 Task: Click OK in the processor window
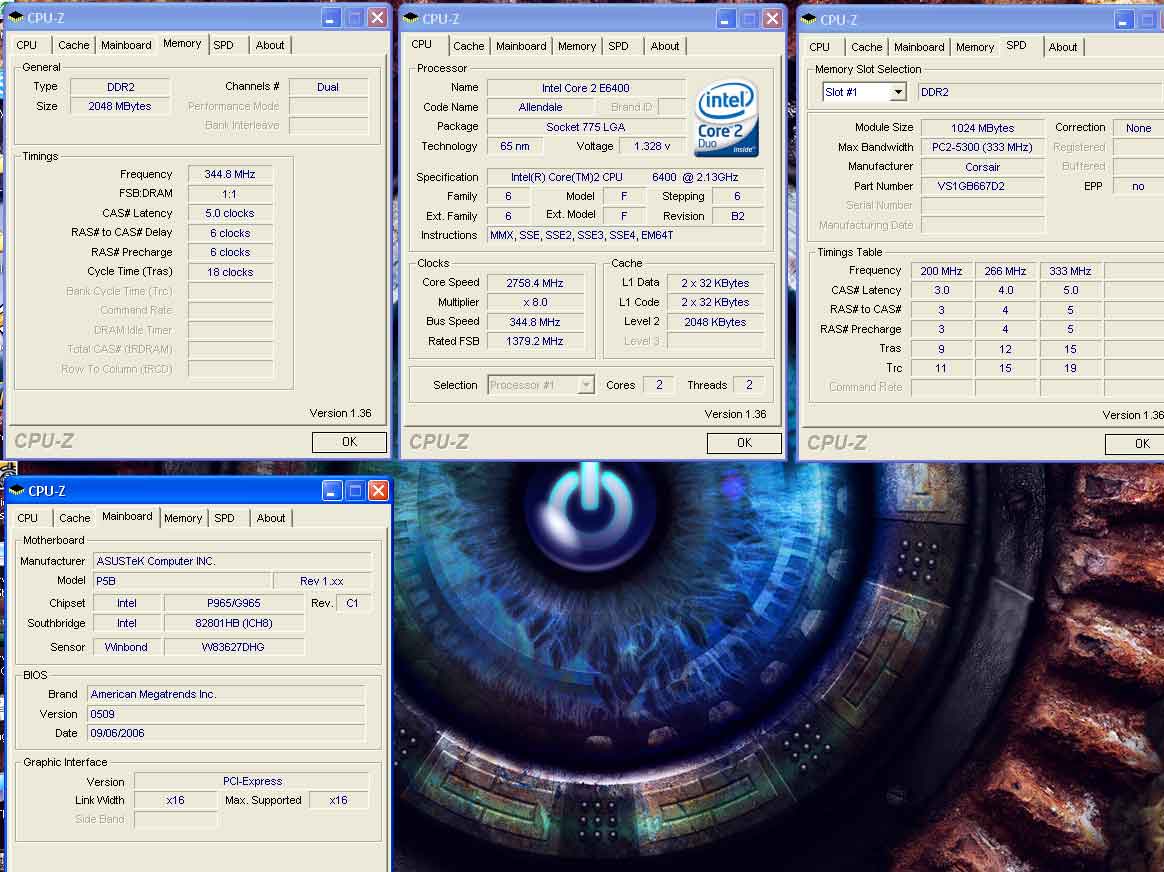pos(745,443)
